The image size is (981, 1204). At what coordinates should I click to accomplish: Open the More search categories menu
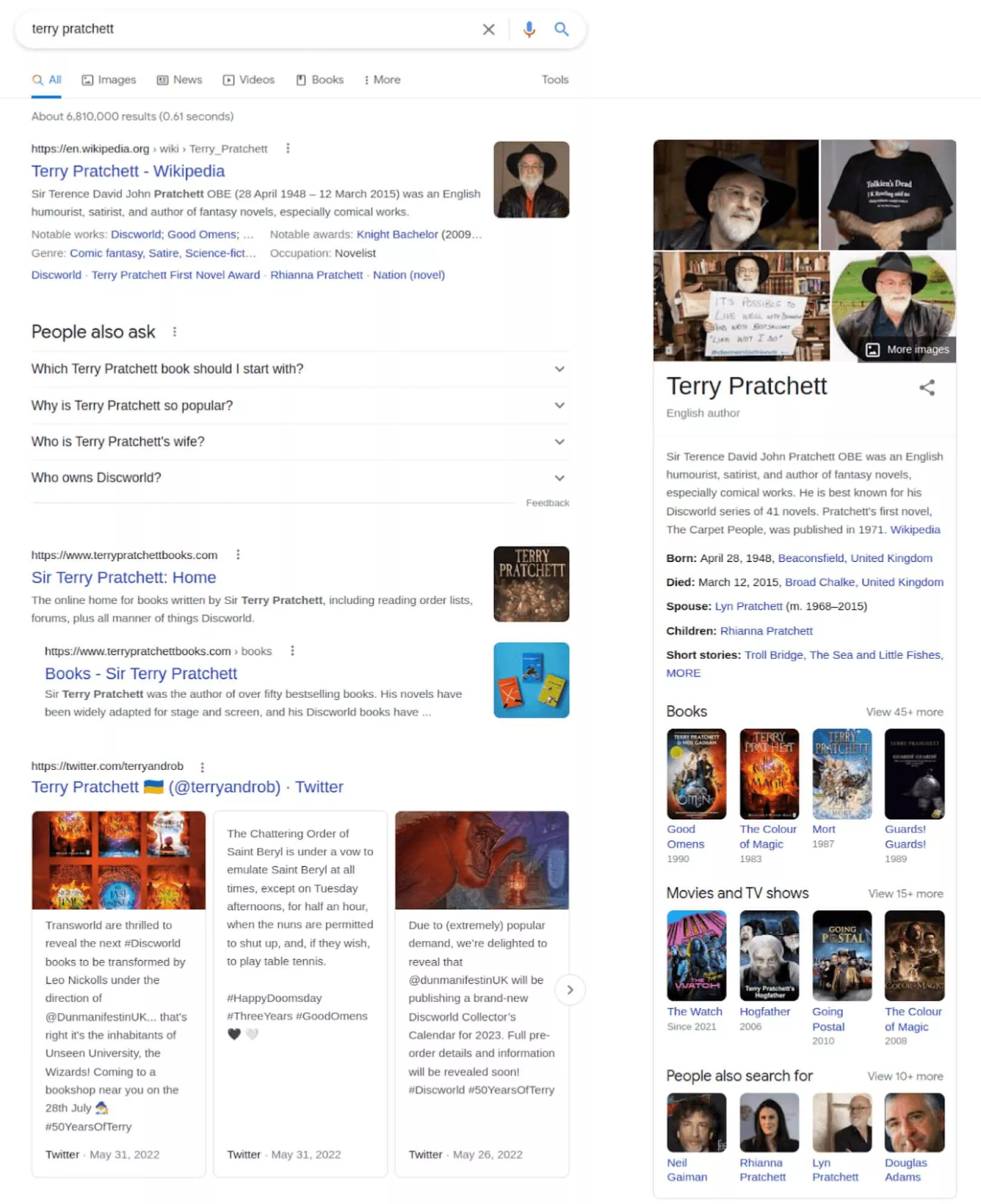(x=382, y=80)
